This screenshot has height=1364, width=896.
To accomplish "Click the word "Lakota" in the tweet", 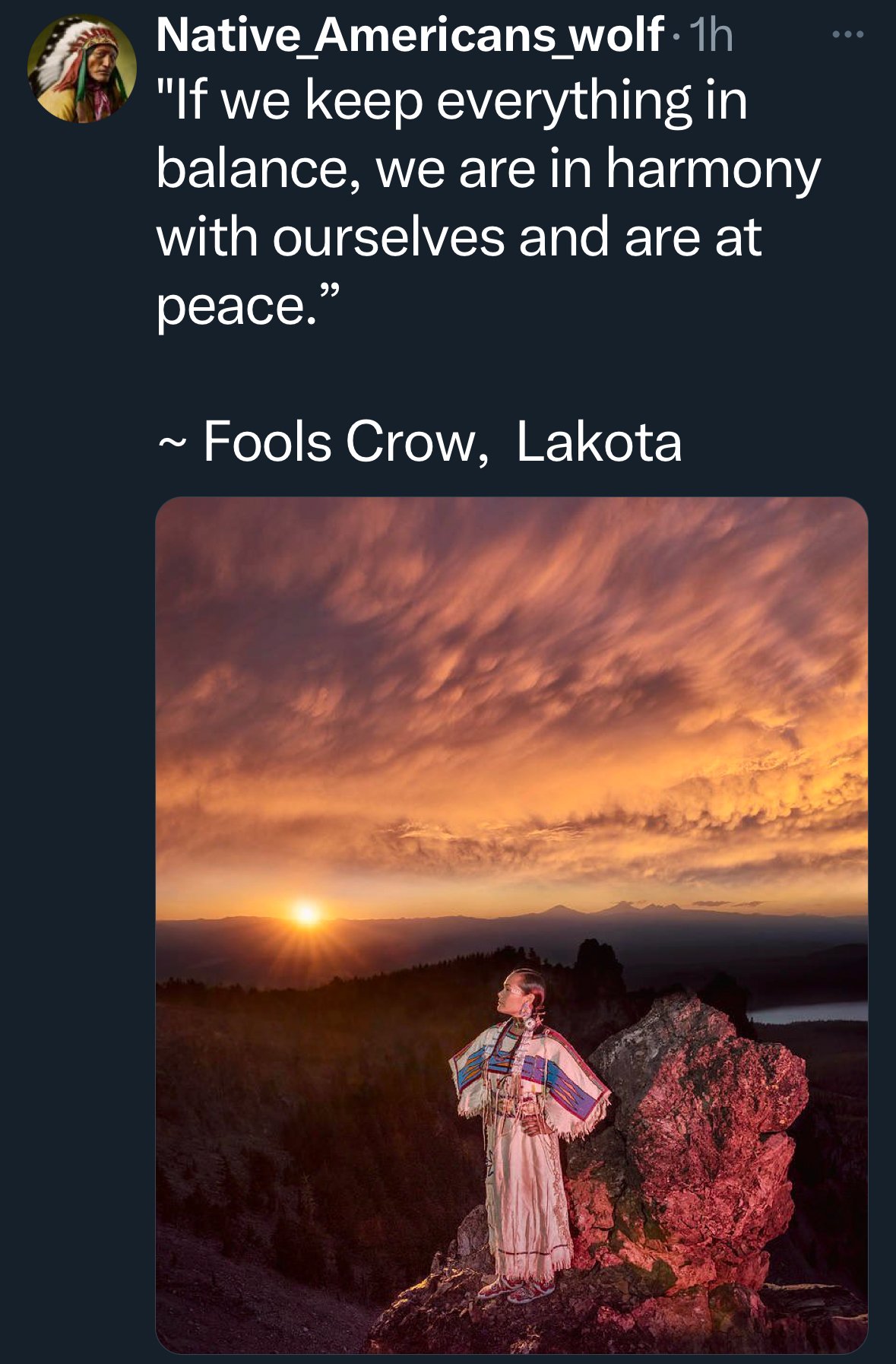I will pos(600,442).
